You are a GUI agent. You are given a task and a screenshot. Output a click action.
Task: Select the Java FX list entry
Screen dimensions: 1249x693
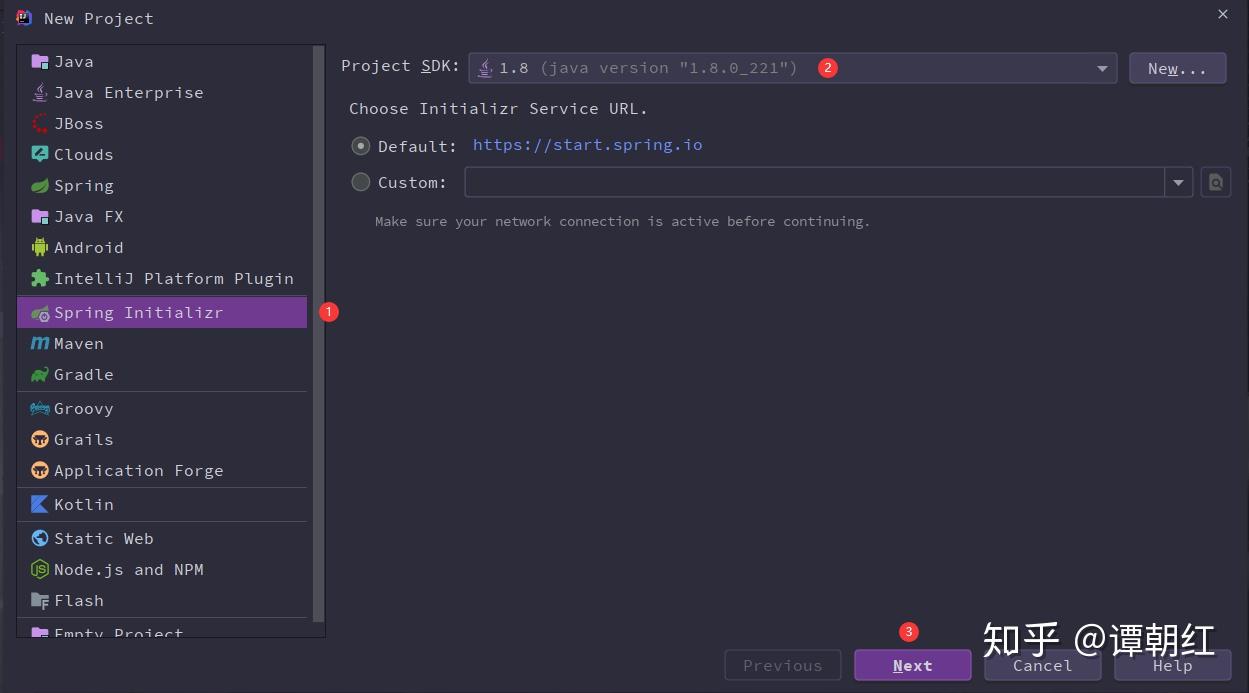coord(162,216)
